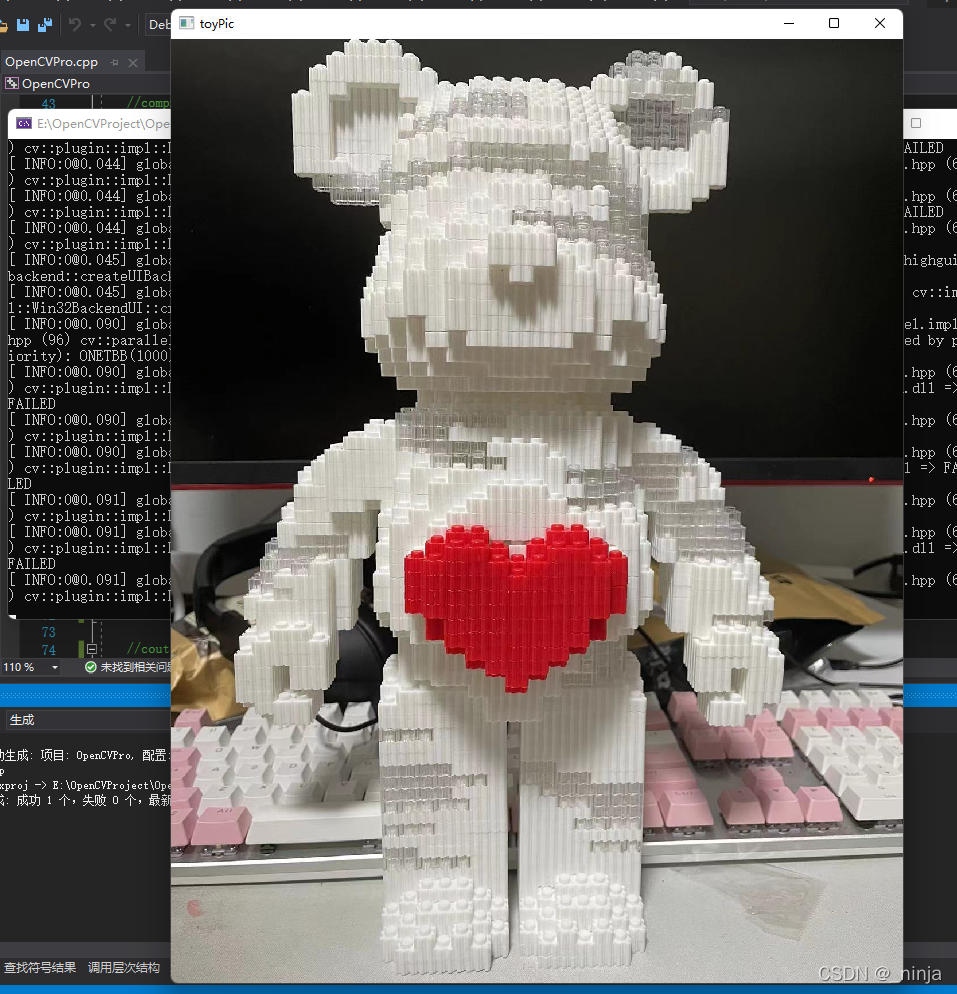This screenshot has width=957, height=994.
Task: Click the build success summary line in output
Action: click(x=86, y=800)
